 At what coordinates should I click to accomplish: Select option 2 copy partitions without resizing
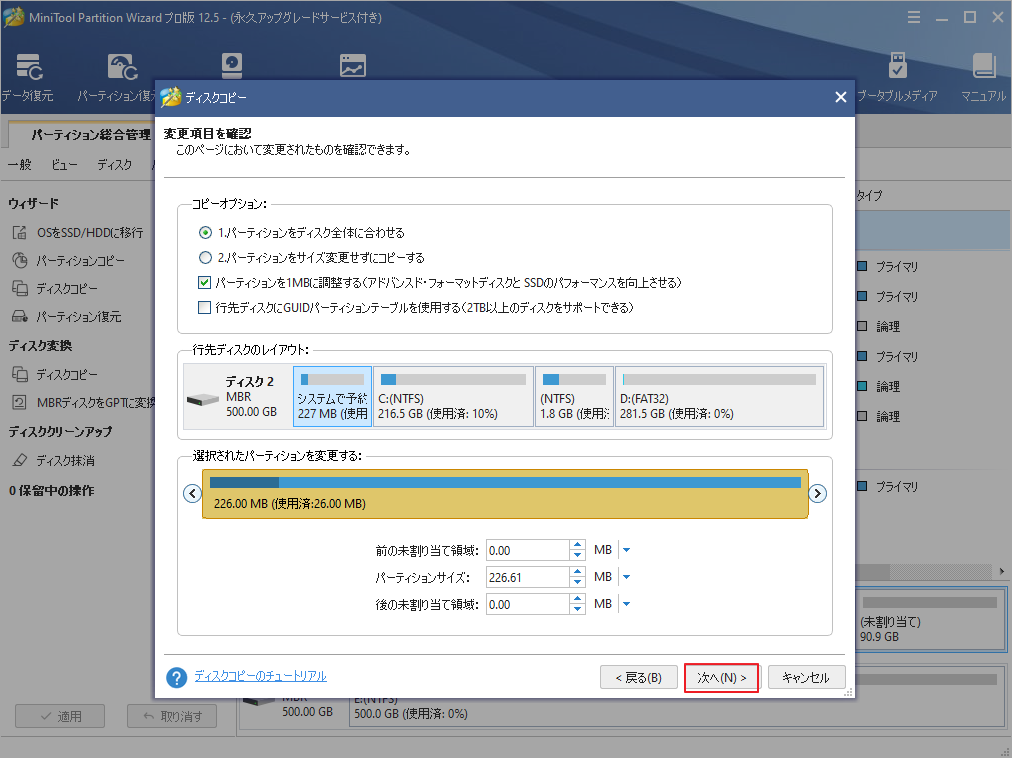coord(206,258)
